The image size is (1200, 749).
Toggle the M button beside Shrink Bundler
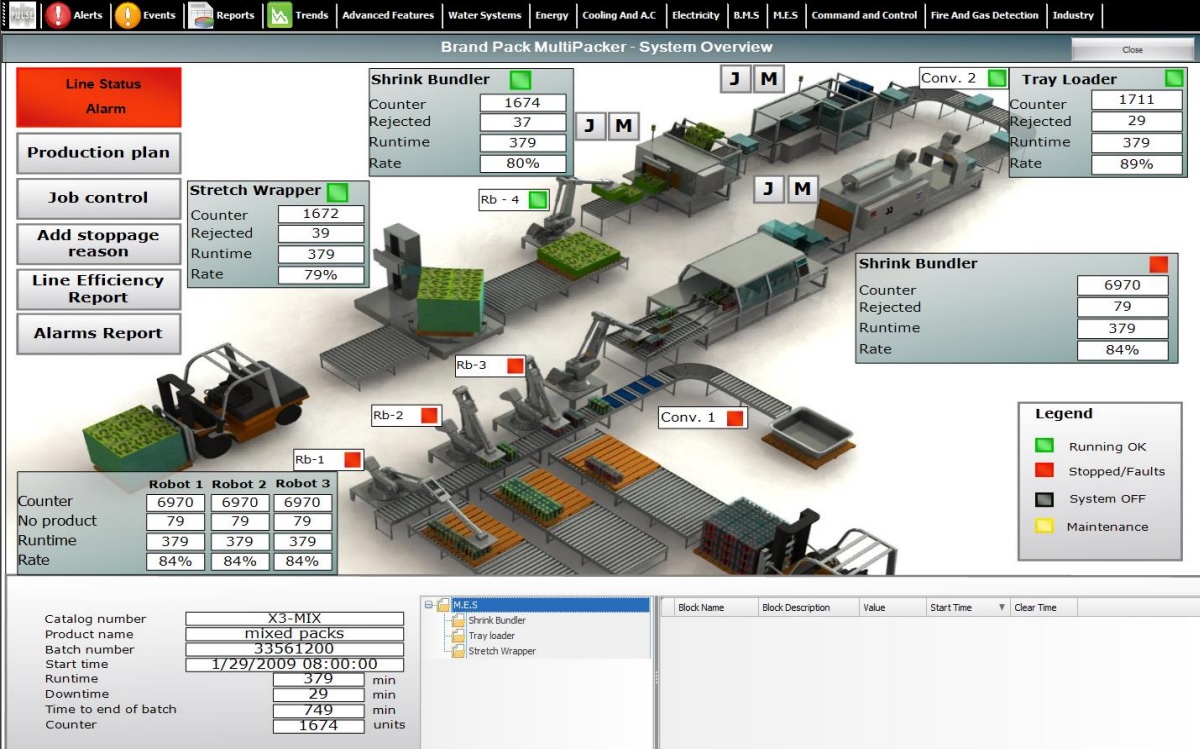[x=623, y=125]
